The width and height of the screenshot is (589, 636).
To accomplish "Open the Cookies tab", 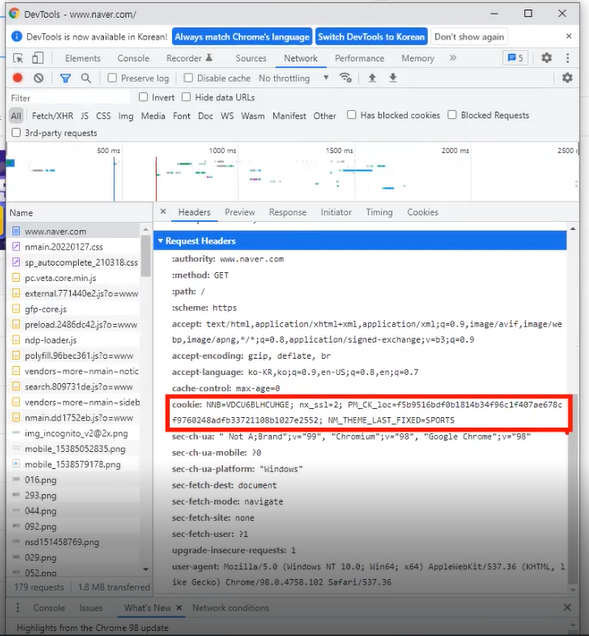I will tap(423, 212).
